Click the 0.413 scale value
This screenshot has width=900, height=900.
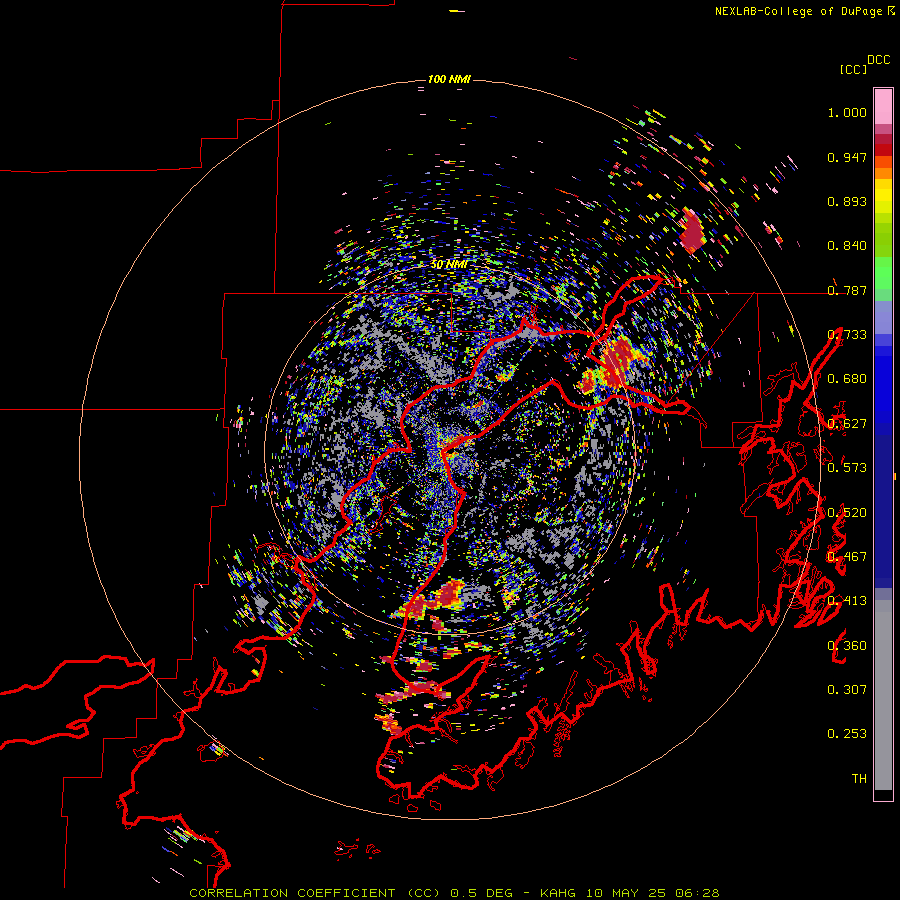(847, 601)
